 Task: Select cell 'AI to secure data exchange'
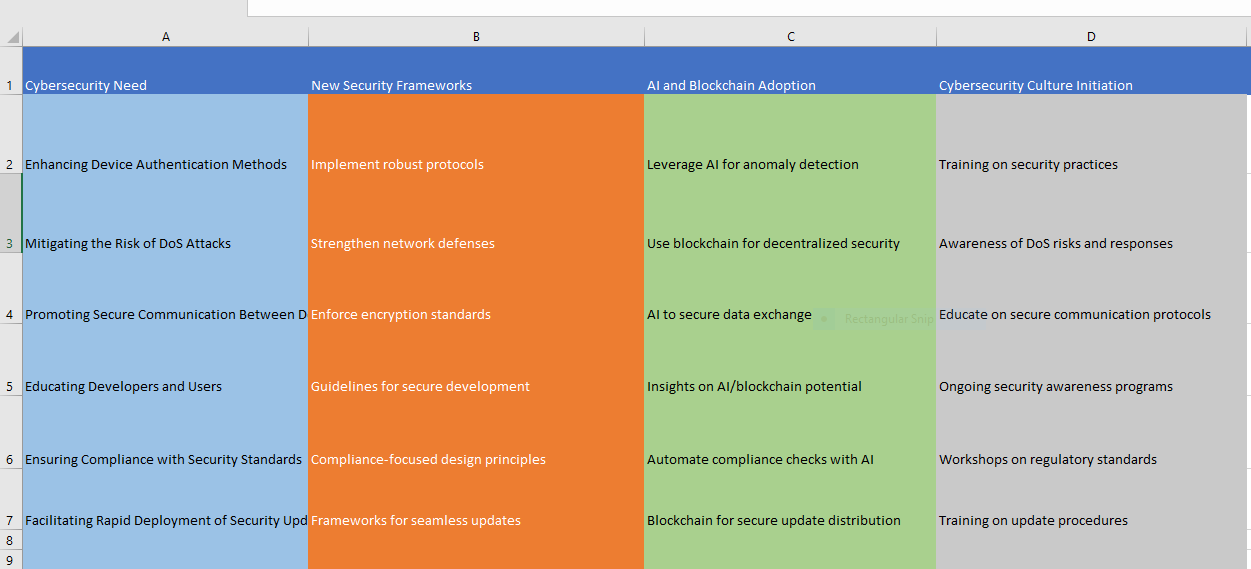(x=790, y=288)
